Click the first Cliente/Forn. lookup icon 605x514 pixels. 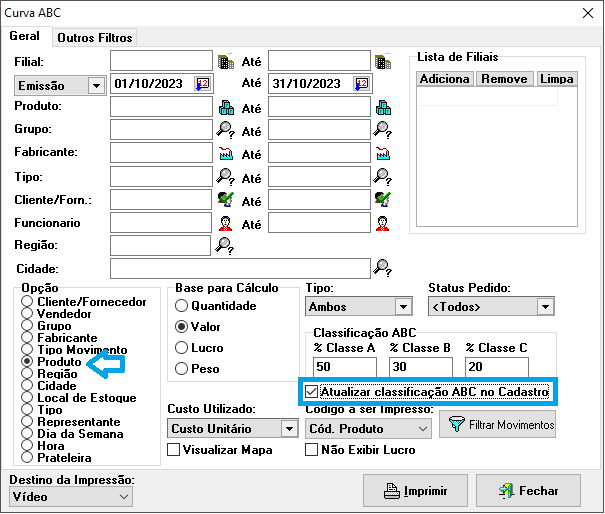pyautogui.click(x=226, y=199)
